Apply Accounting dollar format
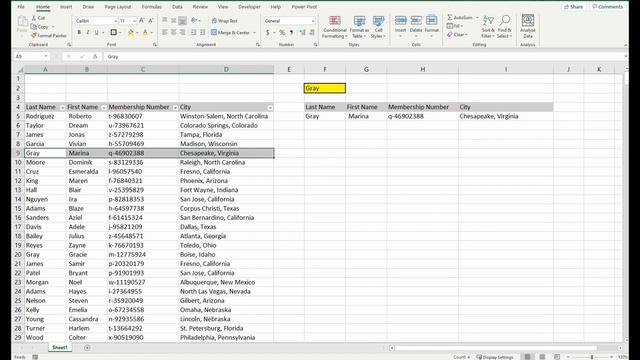 pos(268,32)
